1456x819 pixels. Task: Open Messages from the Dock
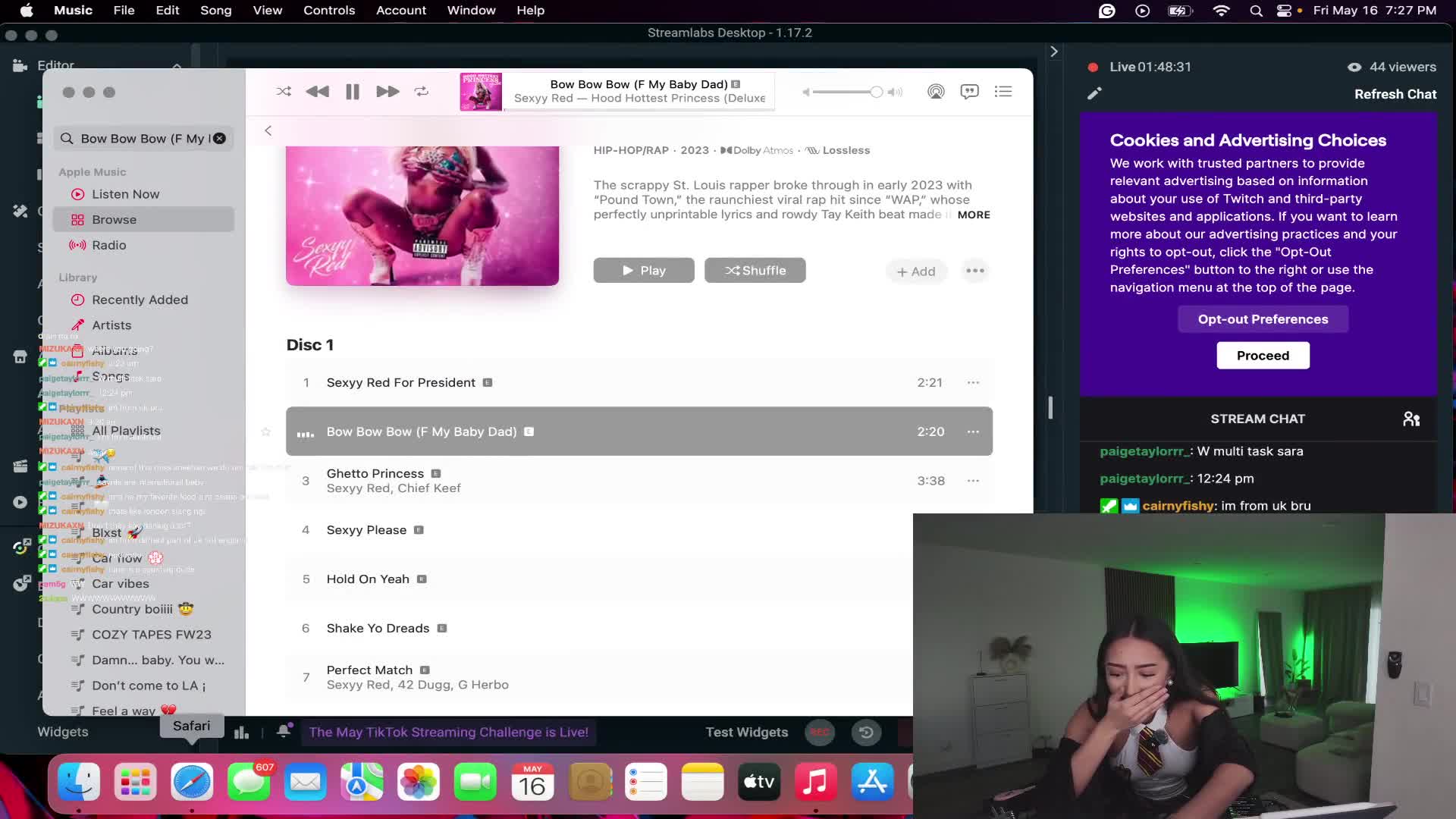(249, 782)
